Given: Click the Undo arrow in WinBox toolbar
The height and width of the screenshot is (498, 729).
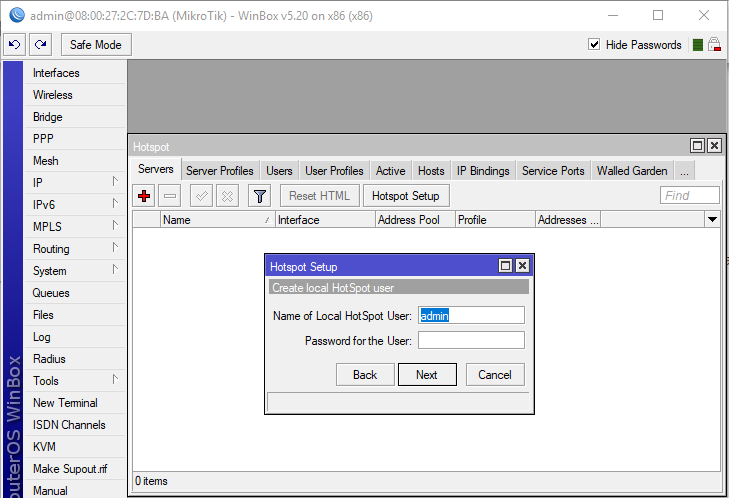Looking at the screenshot, I should [x=14, y=45].
